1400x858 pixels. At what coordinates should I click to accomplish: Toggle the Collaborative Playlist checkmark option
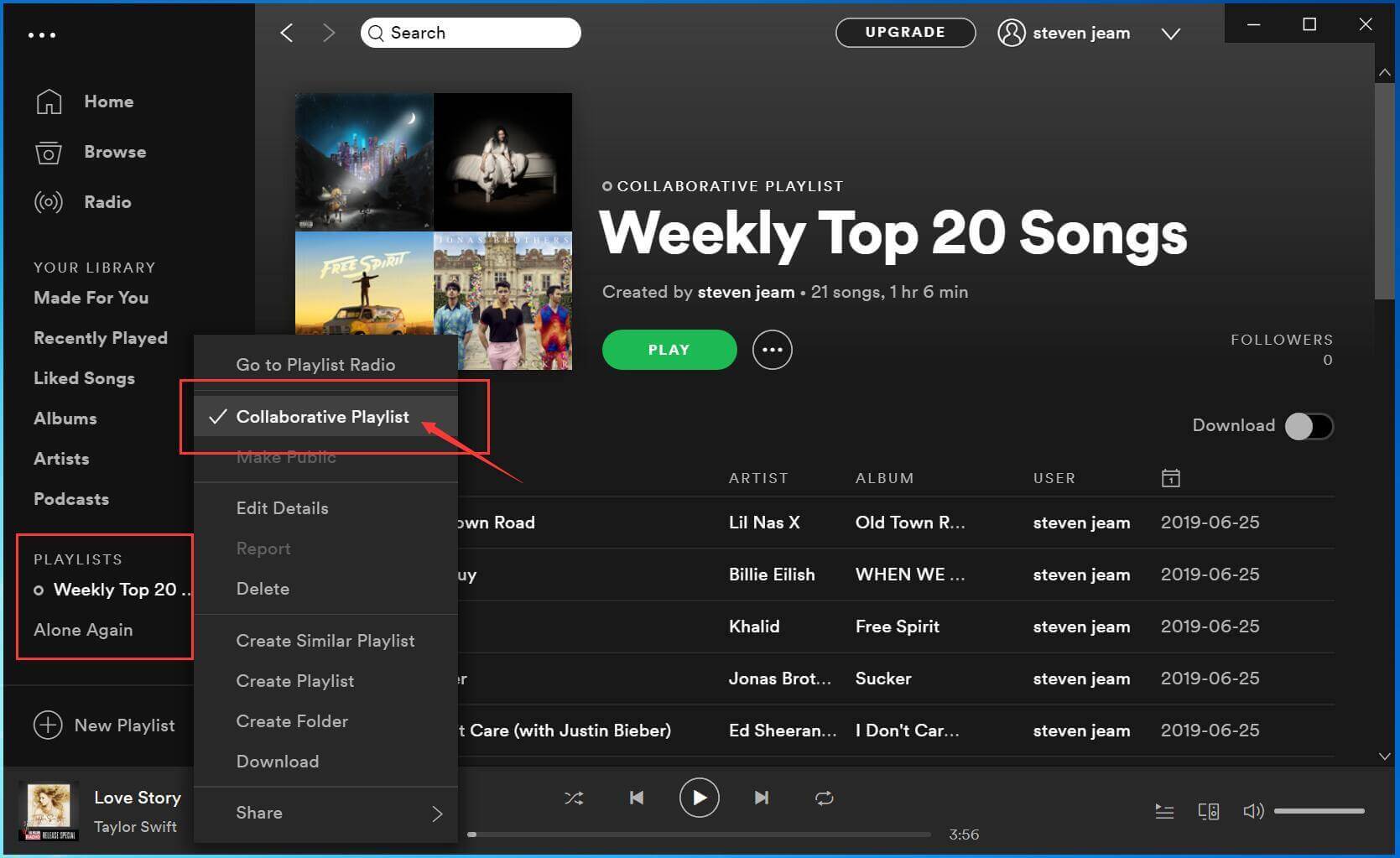tap(325, 417)
